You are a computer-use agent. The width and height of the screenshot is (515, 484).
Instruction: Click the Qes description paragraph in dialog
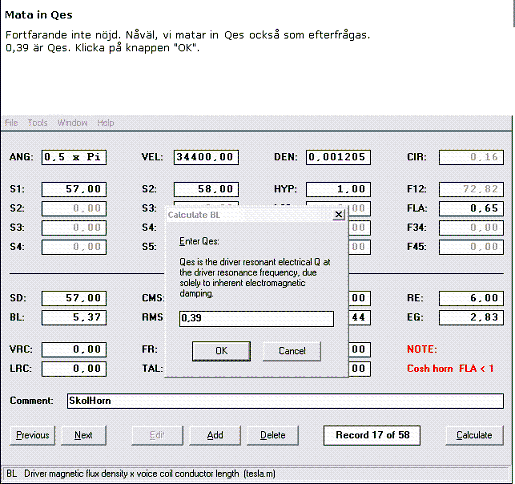[x=255, y=278]
